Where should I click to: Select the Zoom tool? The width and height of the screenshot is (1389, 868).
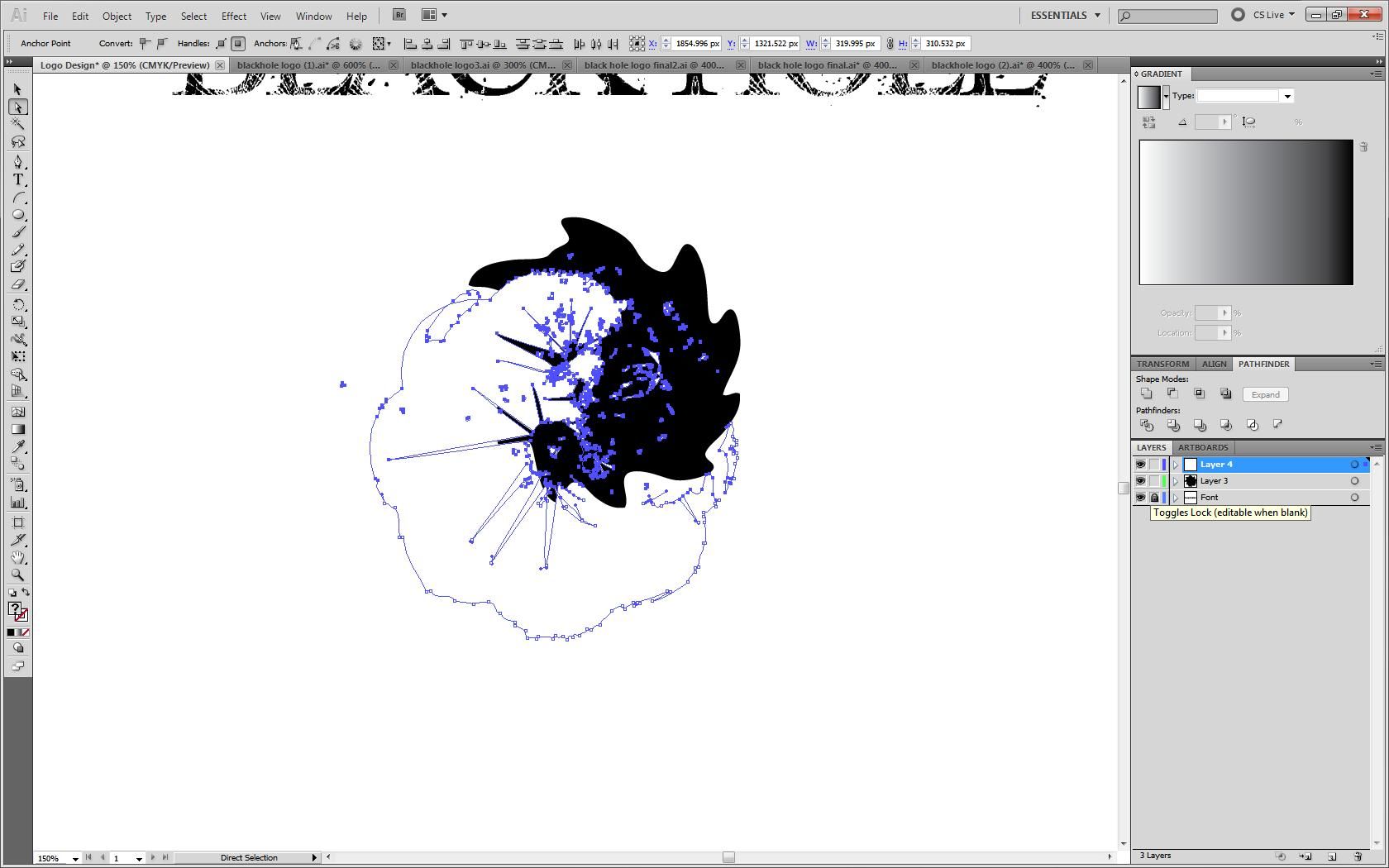18,575
